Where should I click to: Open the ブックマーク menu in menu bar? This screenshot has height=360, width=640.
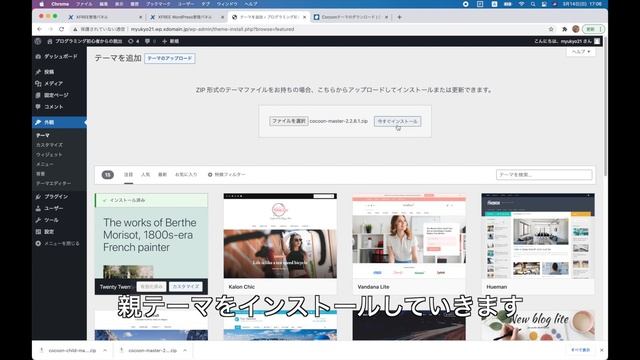[158, 4]
